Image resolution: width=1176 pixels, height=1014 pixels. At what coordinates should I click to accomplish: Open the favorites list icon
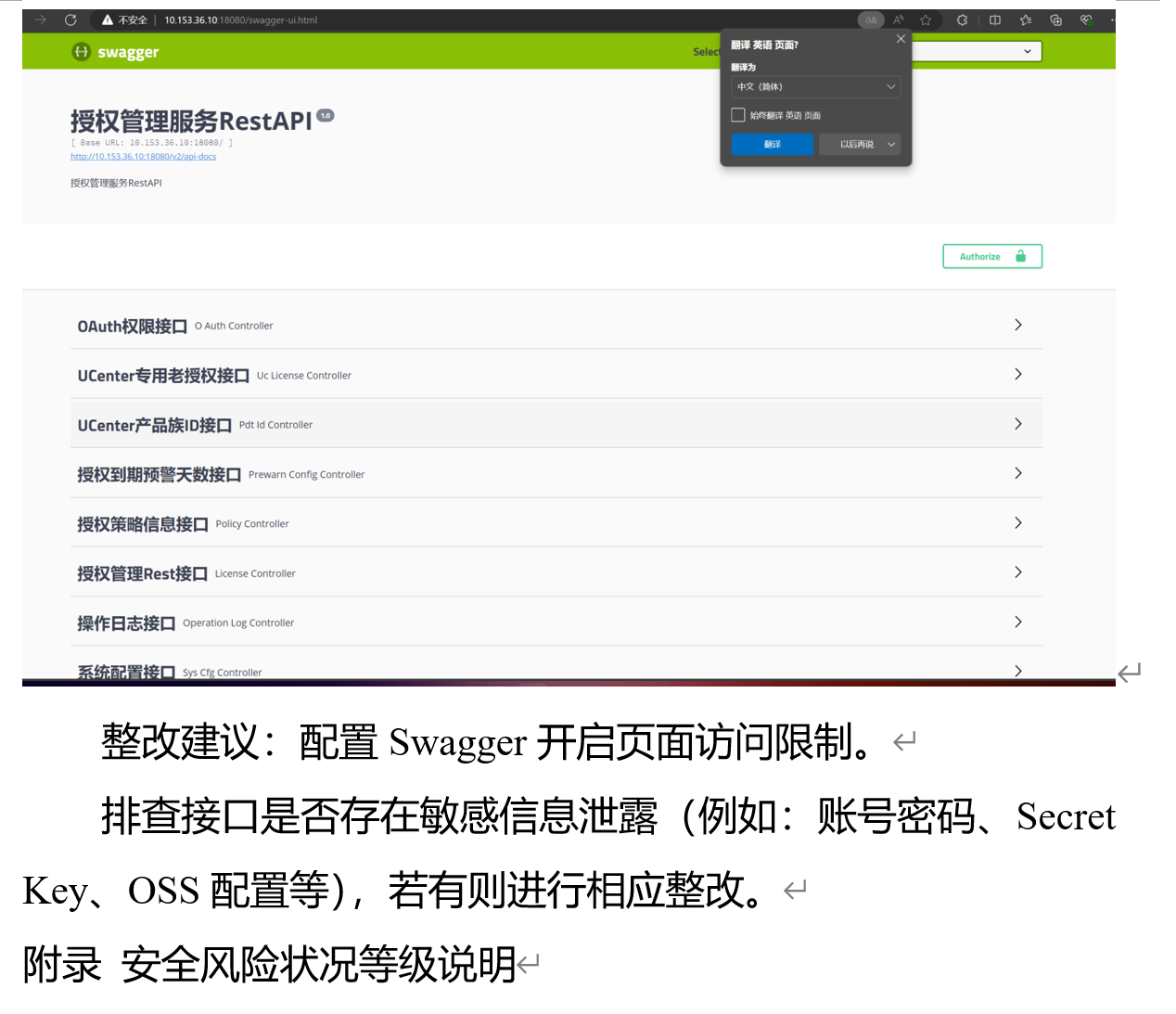(x=1025, y=19)
